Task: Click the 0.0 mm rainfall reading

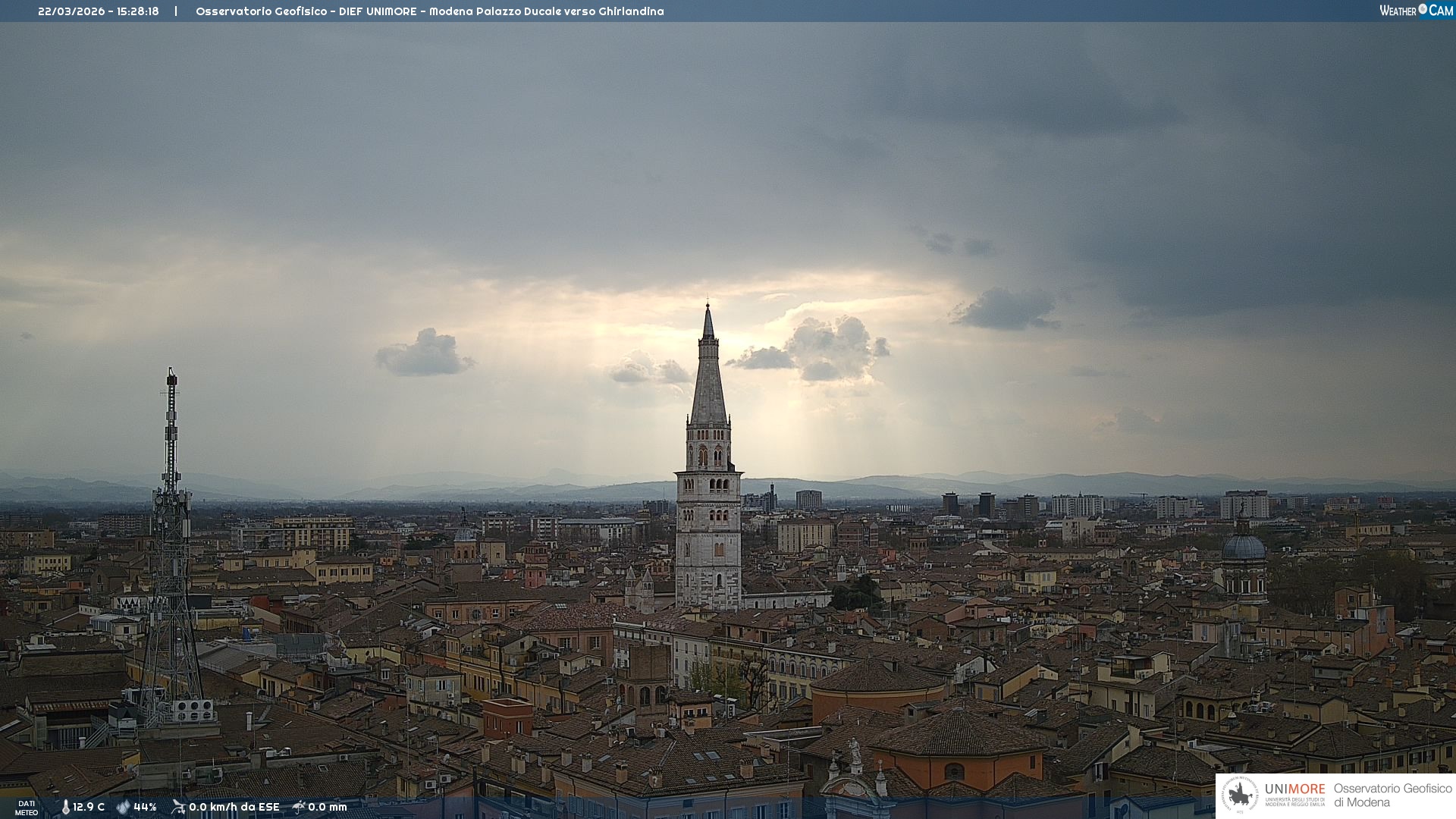Action: (328, 807)
